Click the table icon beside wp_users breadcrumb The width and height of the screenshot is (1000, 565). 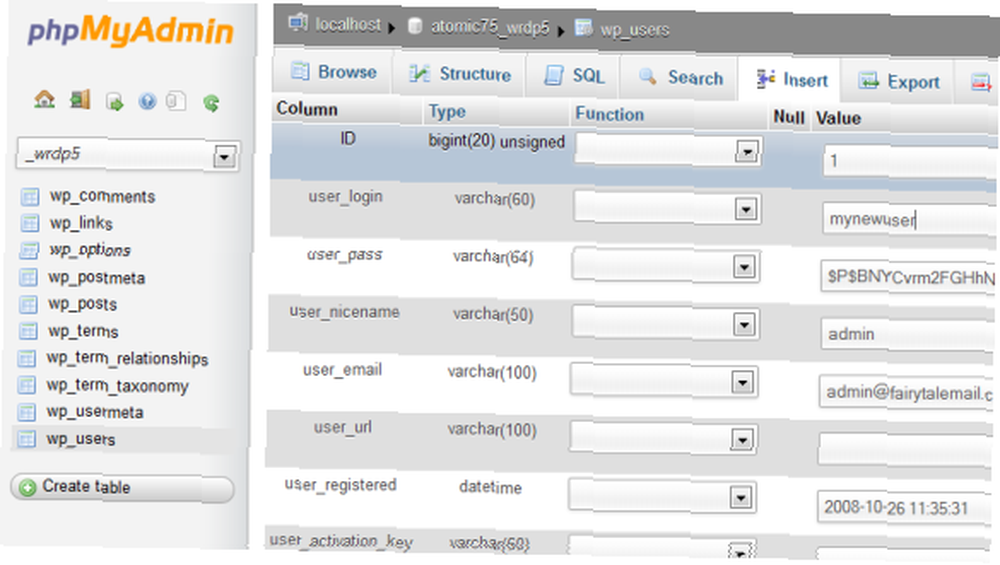coord(583,28)
